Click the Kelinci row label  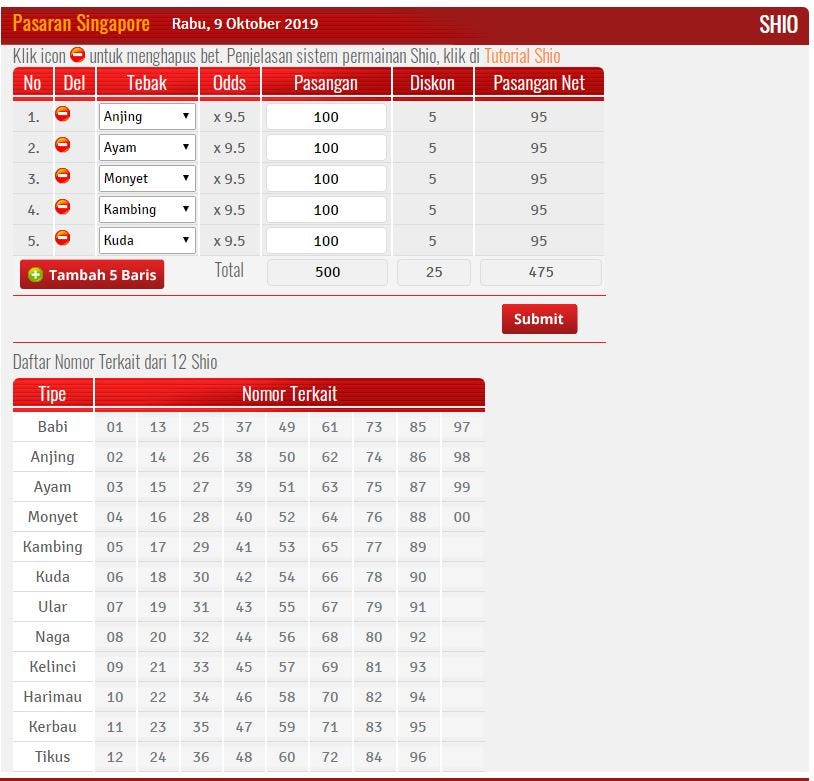(52, 667)
